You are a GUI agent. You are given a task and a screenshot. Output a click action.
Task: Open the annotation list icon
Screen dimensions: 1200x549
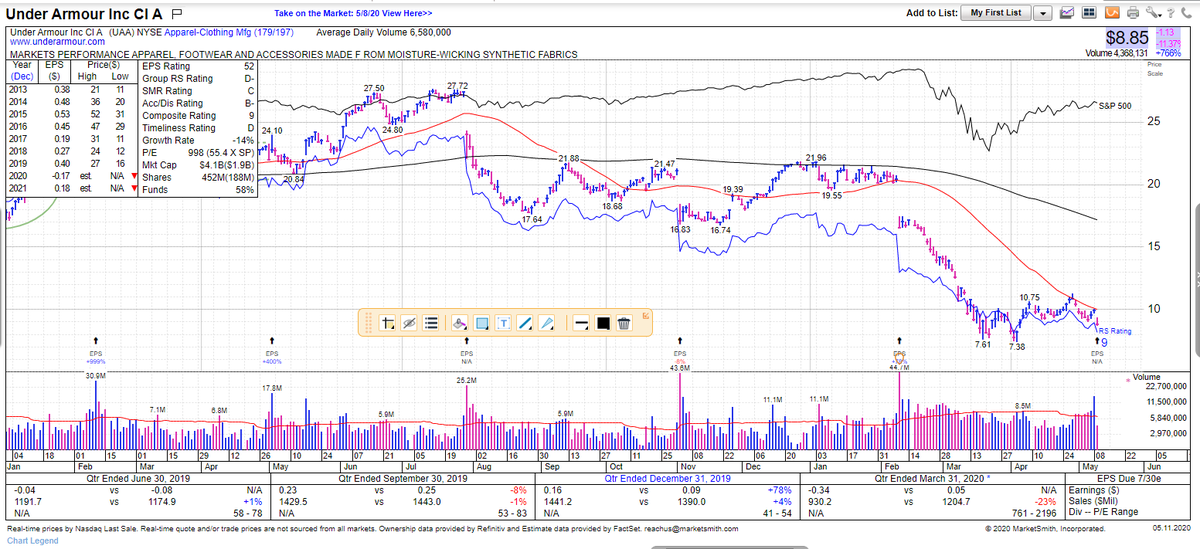[x=431, y=322]
